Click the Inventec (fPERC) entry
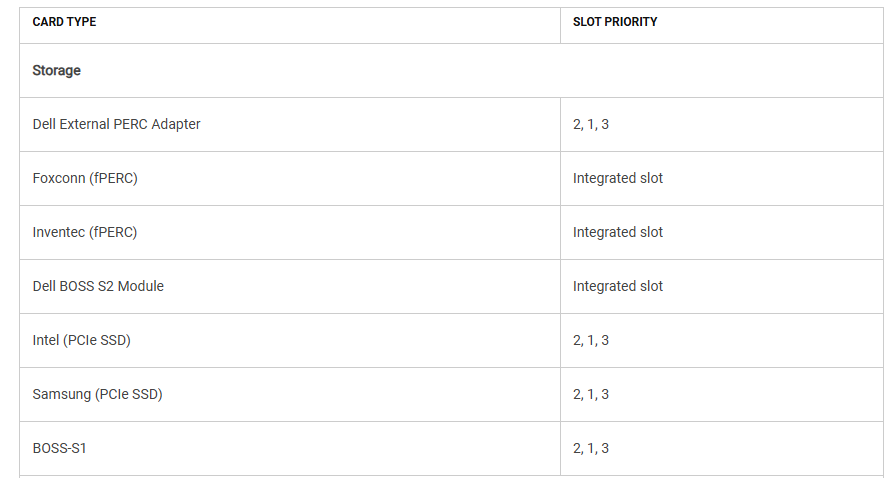Image resolution: width=889 pixels, height=478 pixels. [85, 233]
